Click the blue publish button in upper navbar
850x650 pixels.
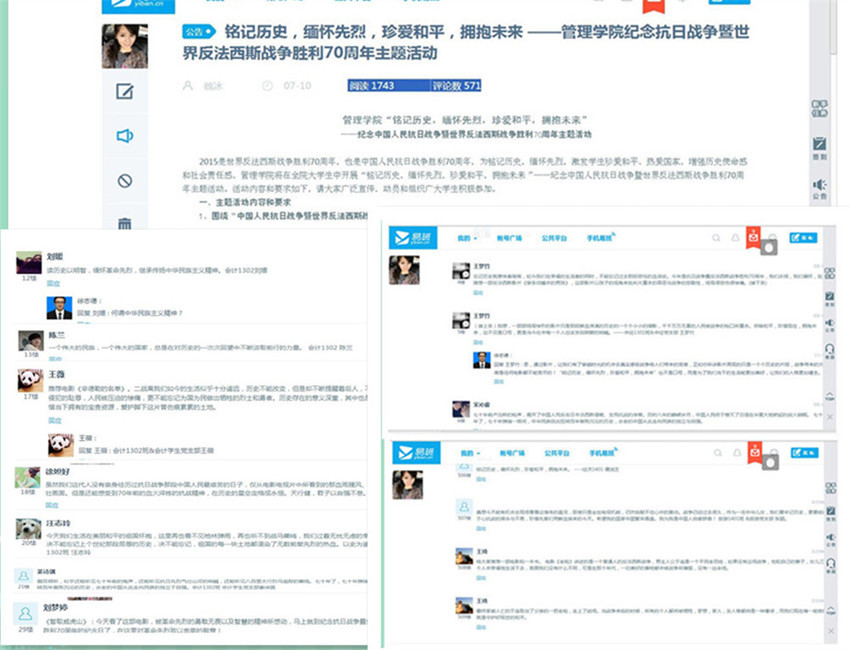point(803,238)
